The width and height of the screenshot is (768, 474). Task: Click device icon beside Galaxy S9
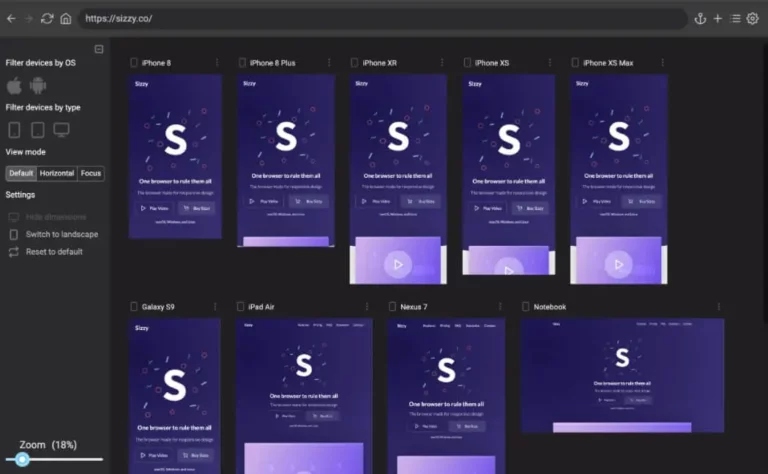coord(134,307)
